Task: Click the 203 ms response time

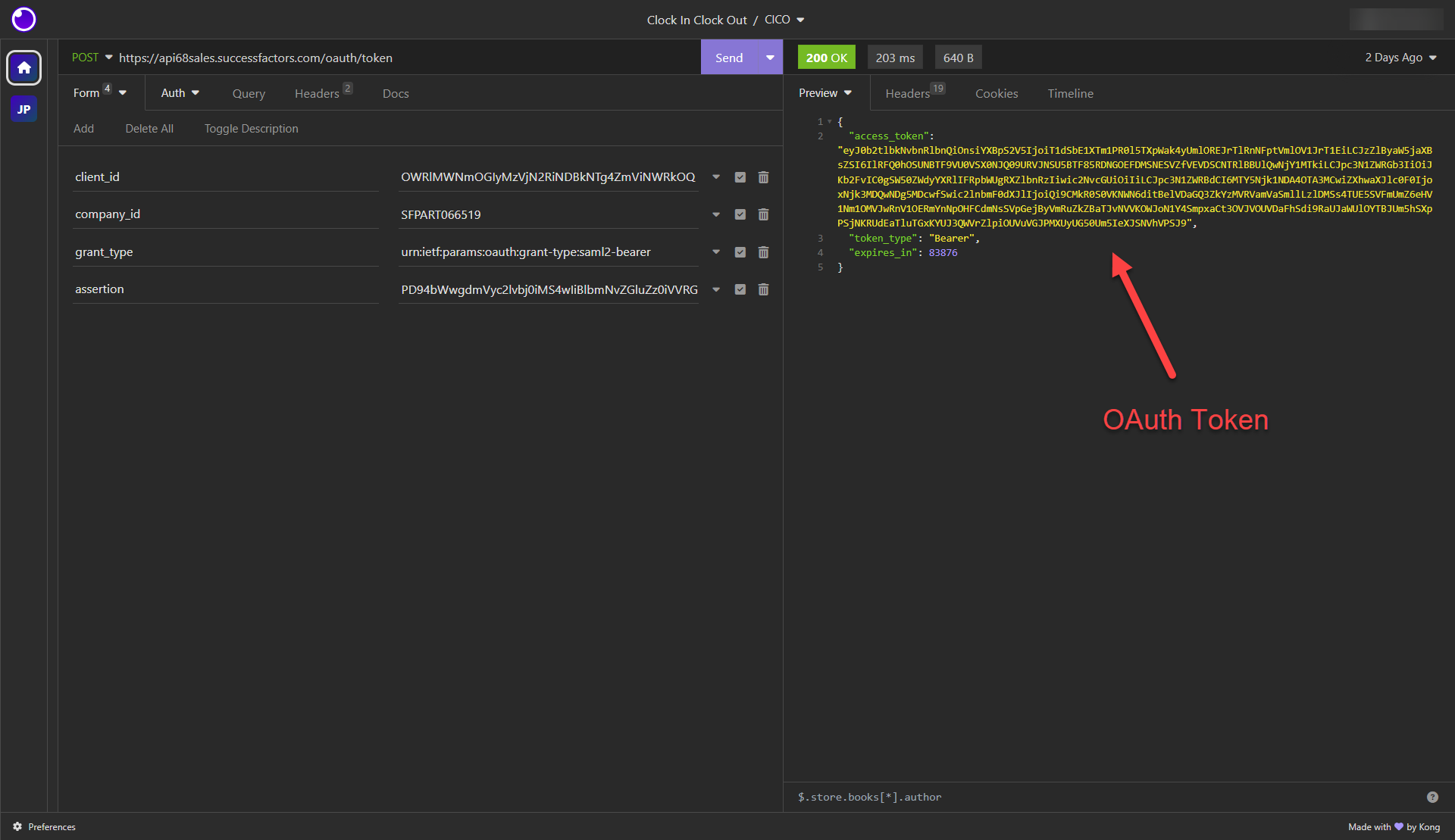Action: 895,58
